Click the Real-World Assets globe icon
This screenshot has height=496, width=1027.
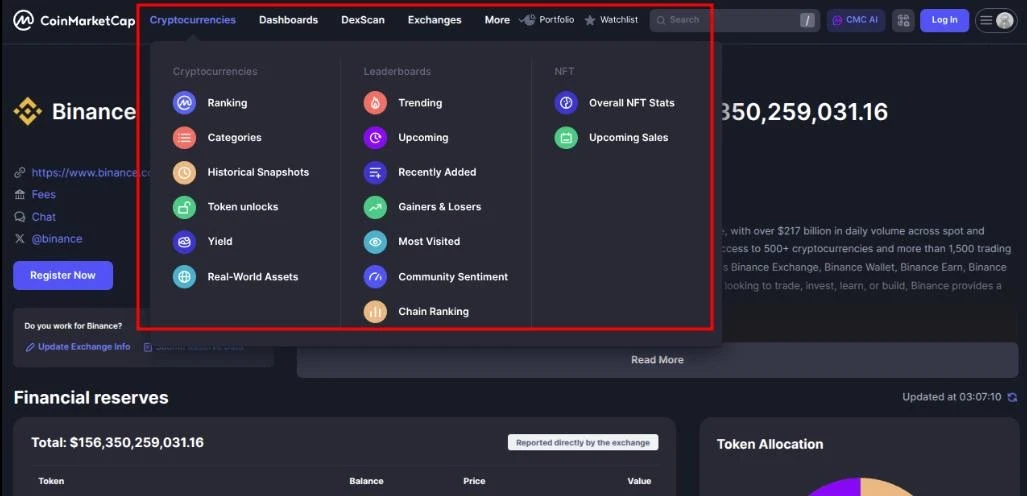pyautogui.click(x=185, y=277)
